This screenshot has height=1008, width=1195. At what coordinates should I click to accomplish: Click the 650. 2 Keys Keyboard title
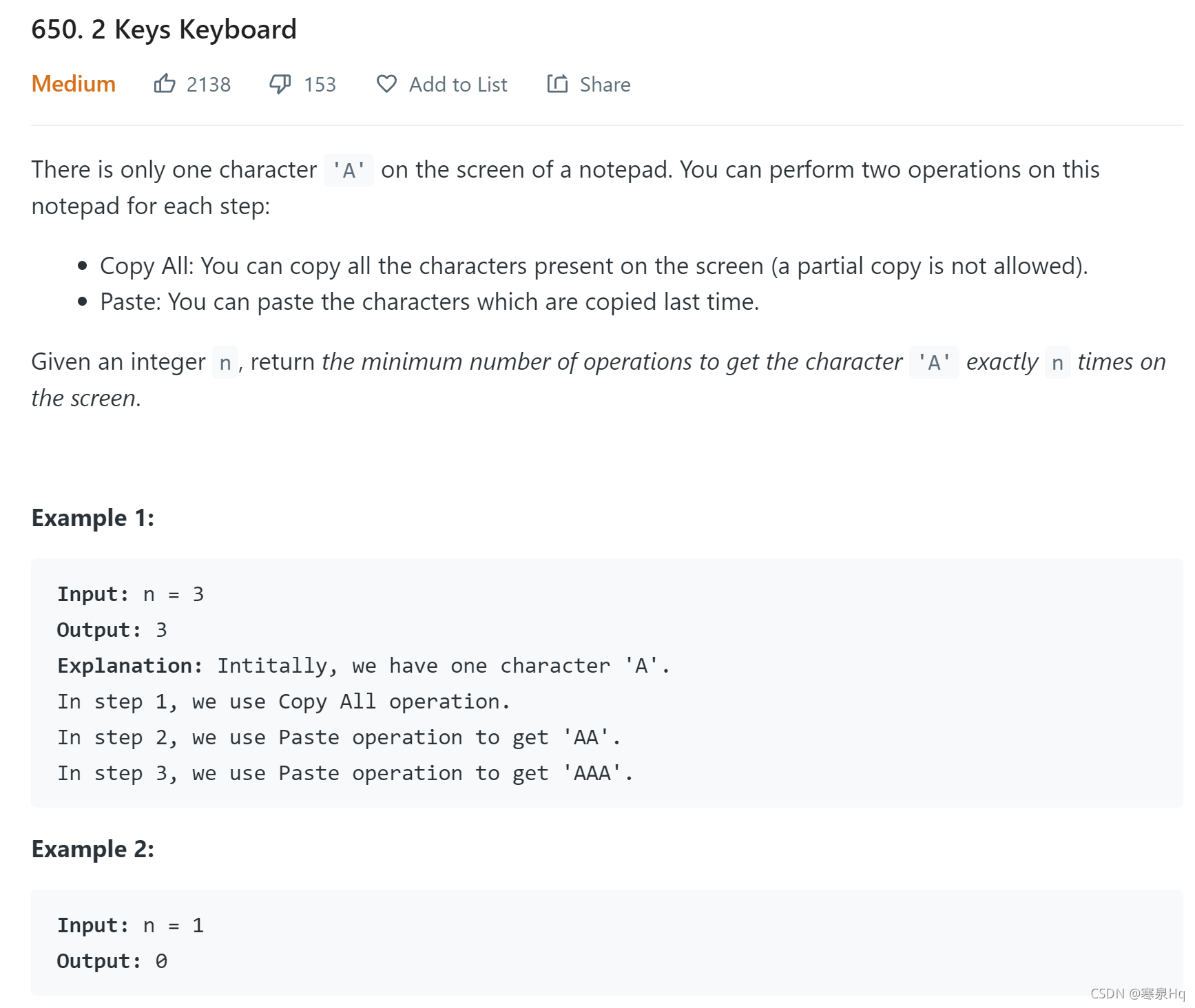tap(164, 30)
